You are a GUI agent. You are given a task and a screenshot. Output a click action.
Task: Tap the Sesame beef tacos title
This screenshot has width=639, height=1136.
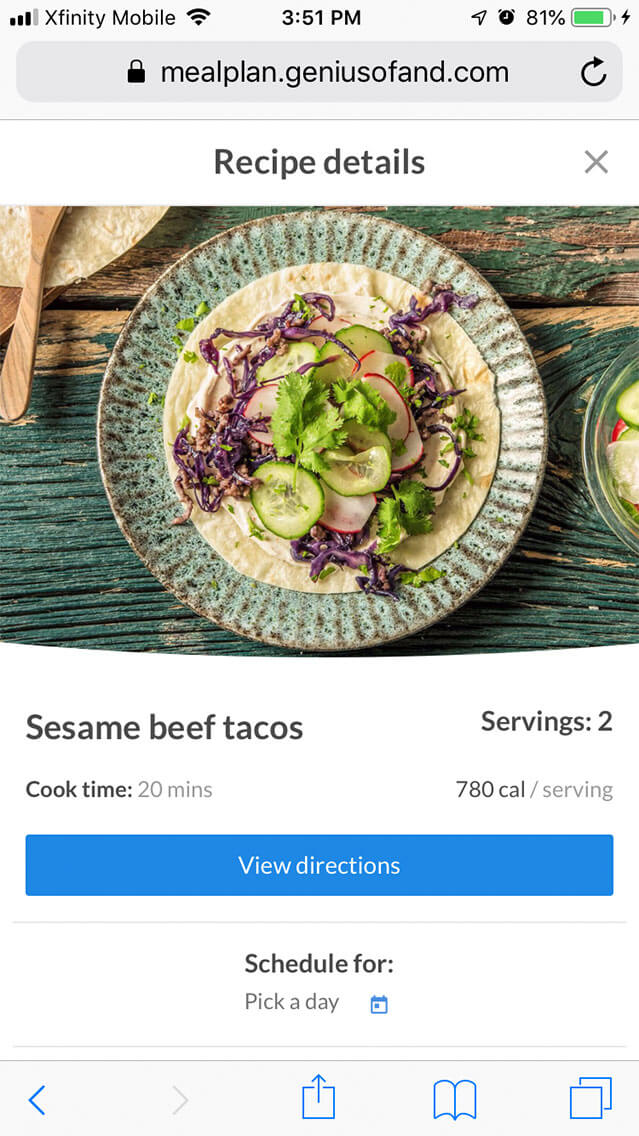pyautogui.click(x=164, y=727)
